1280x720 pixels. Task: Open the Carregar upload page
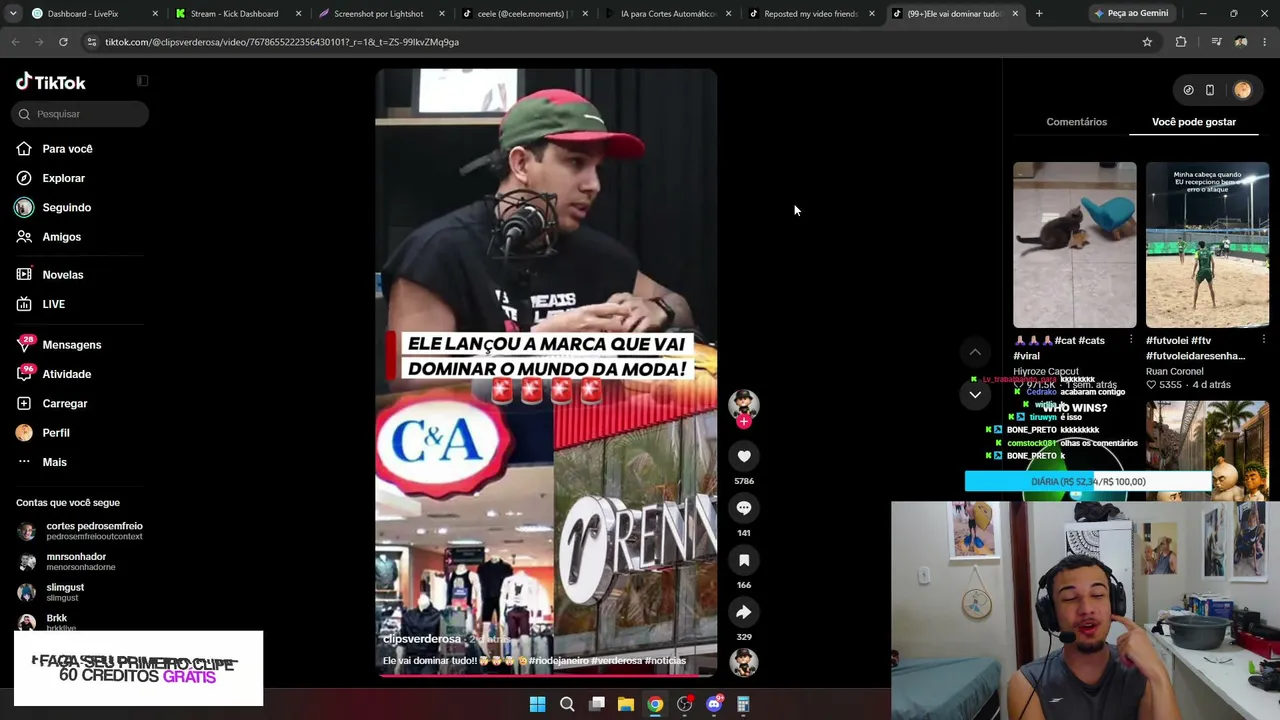coord(65,403)
